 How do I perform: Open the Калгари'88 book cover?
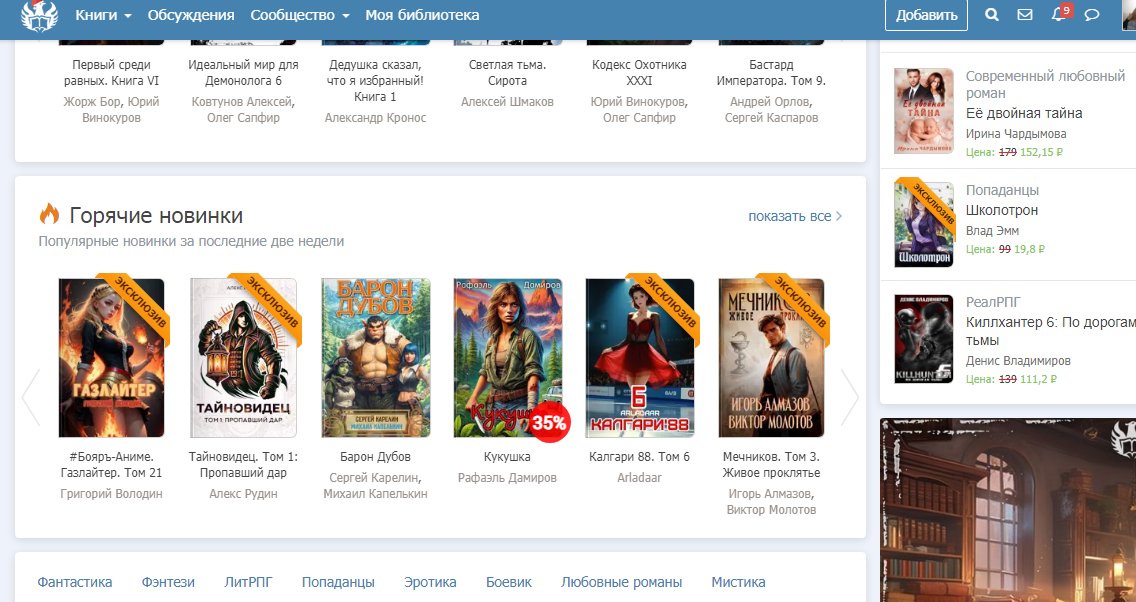click(640, 358)
